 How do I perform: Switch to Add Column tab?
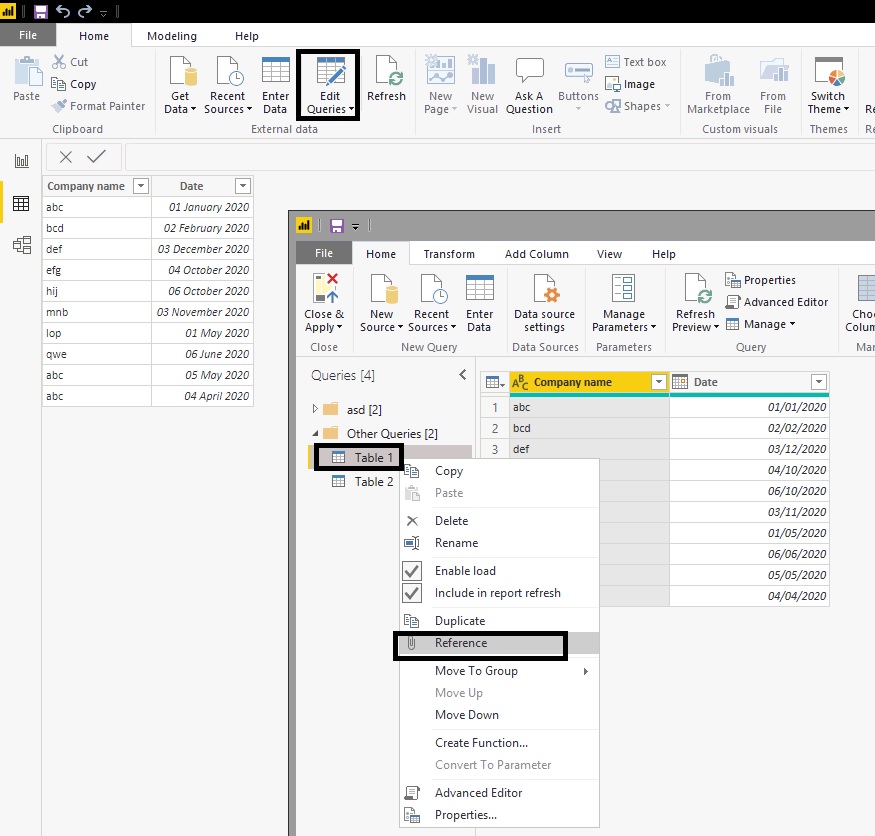(537, 254)
